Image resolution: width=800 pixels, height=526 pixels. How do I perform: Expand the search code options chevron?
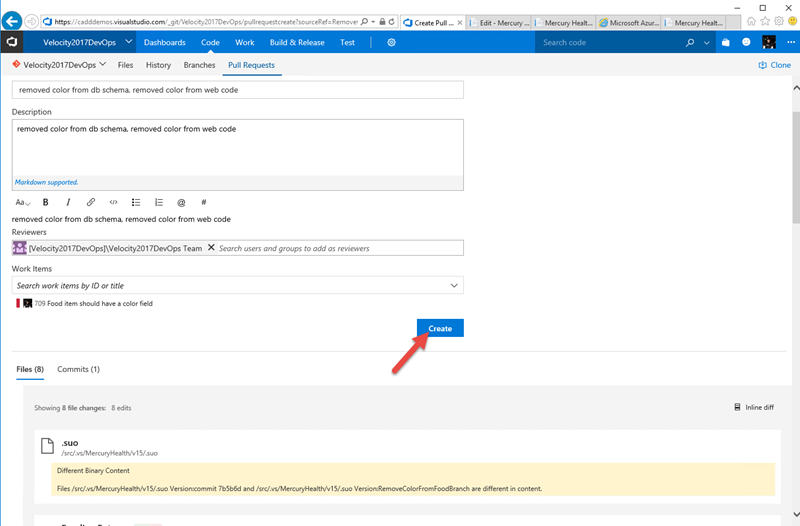pos(707,43)
